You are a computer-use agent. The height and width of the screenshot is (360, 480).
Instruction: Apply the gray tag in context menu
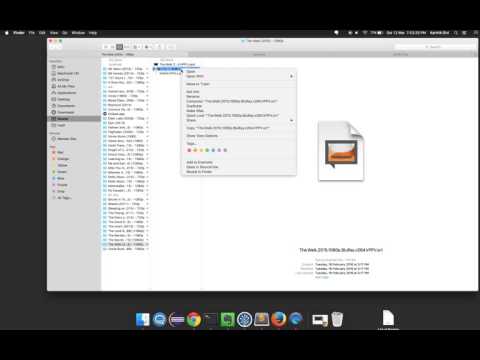click(x=225, y=150)
